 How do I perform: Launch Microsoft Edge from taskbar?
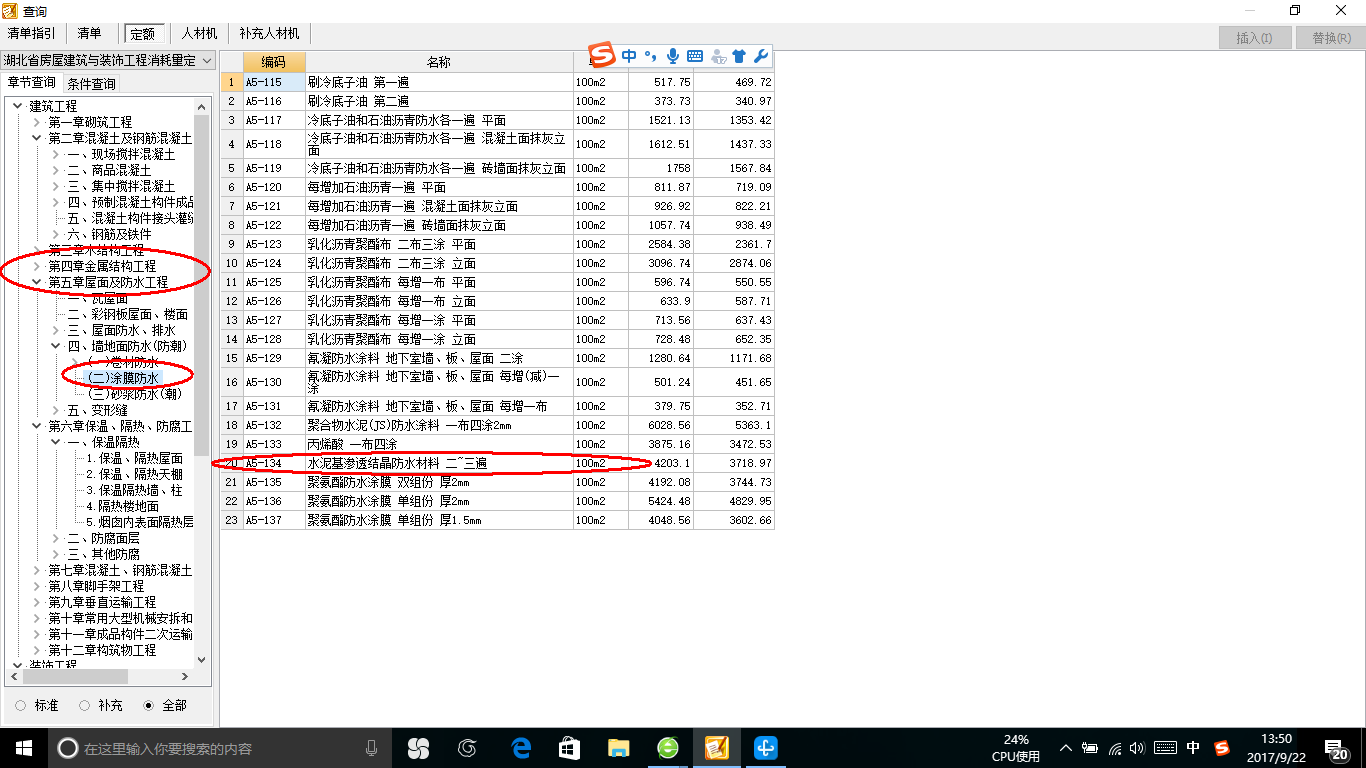click(x=520, y=748)
